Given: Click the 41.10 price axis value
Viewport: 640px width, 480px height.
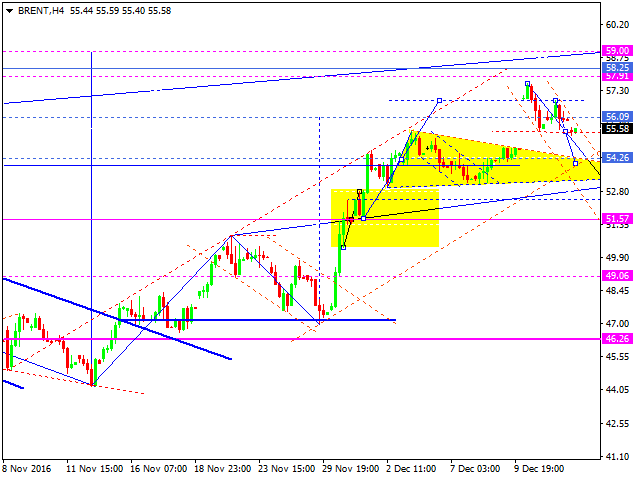Looking at the screenshot, I should pos(617,457).
